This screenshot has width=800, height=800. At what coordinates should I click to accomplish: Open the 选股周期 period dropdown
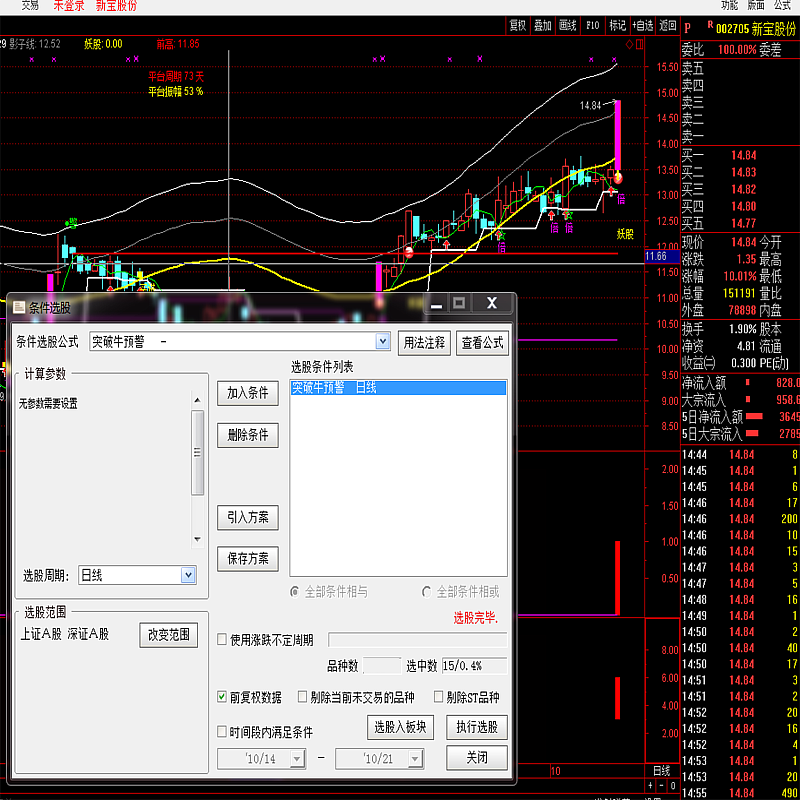pos(188,575)
